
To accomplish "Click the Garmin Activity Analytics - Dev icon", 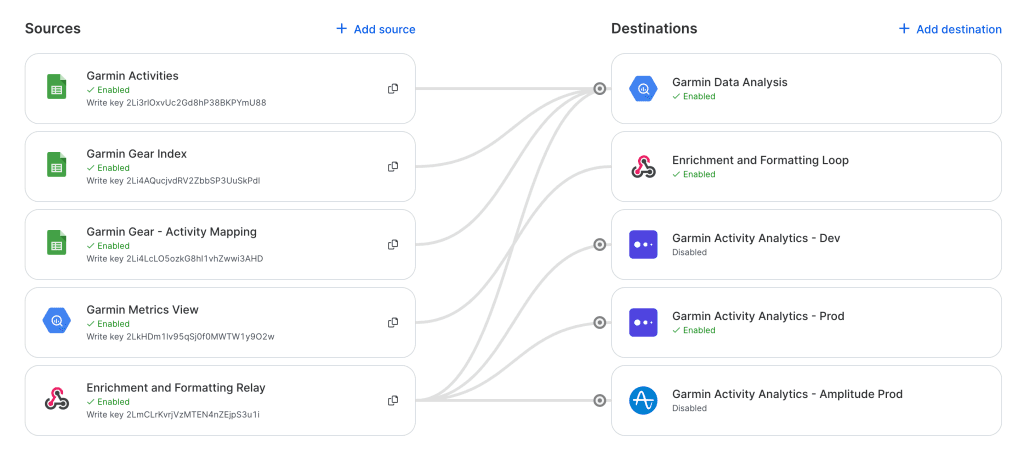I will (x=643, y=245).
